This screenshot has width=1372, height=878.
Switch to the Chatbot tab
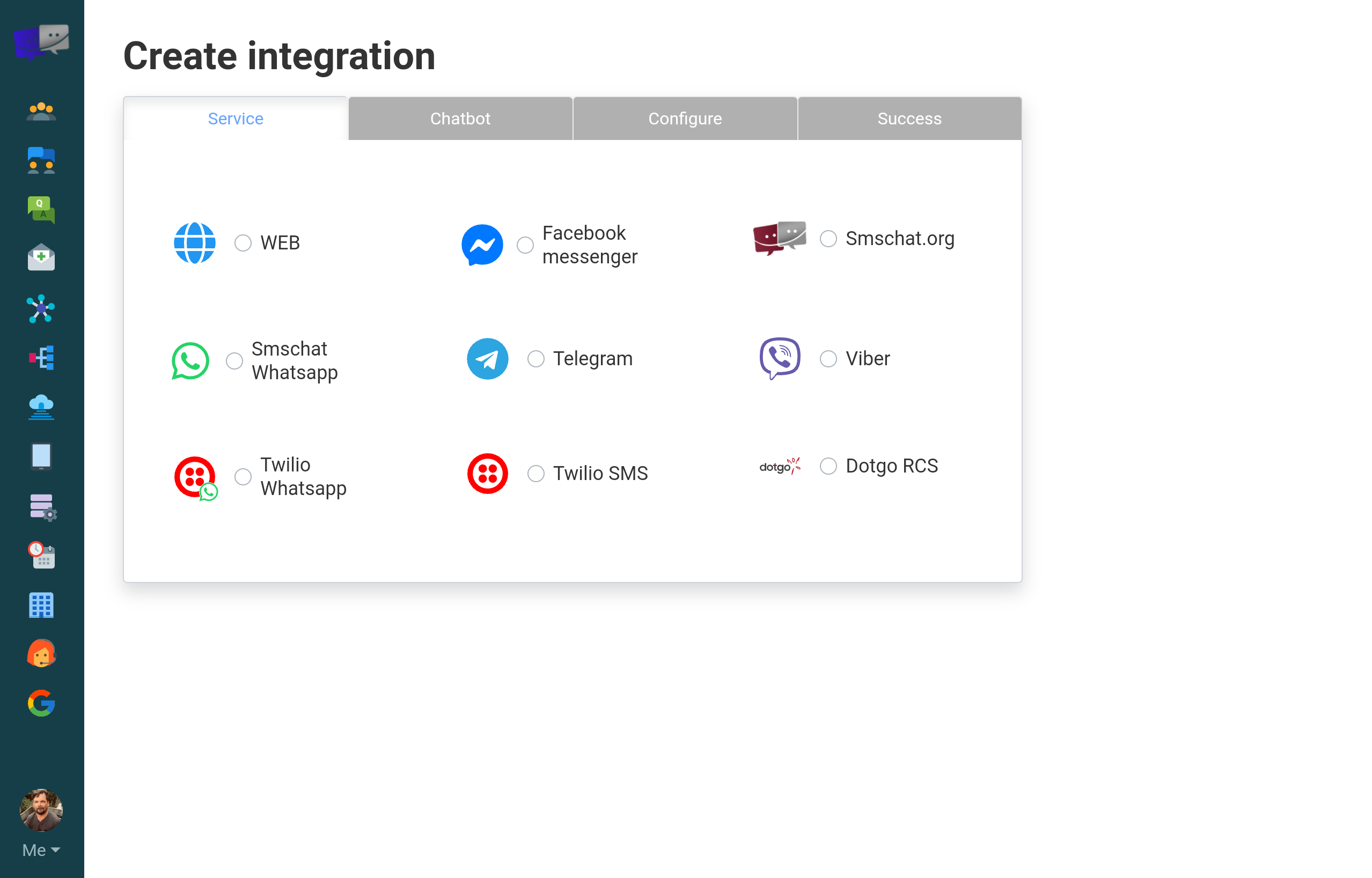[x=460, y=119]
